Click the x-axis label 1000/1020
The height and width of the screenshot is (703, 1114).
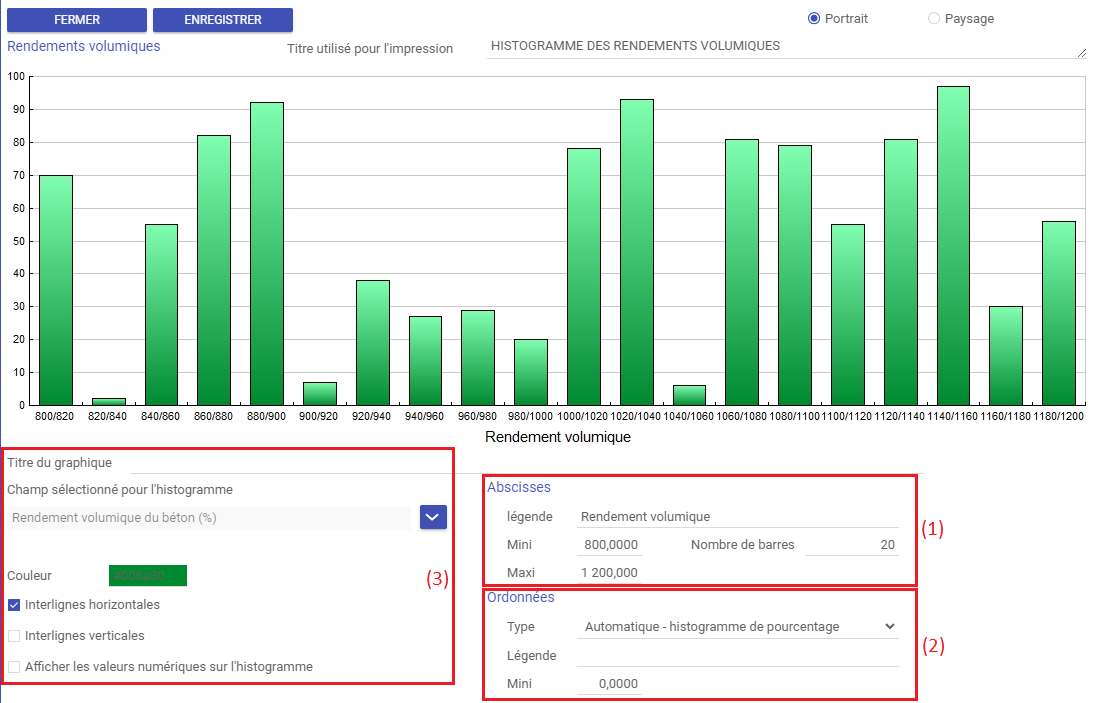[583, 416]
